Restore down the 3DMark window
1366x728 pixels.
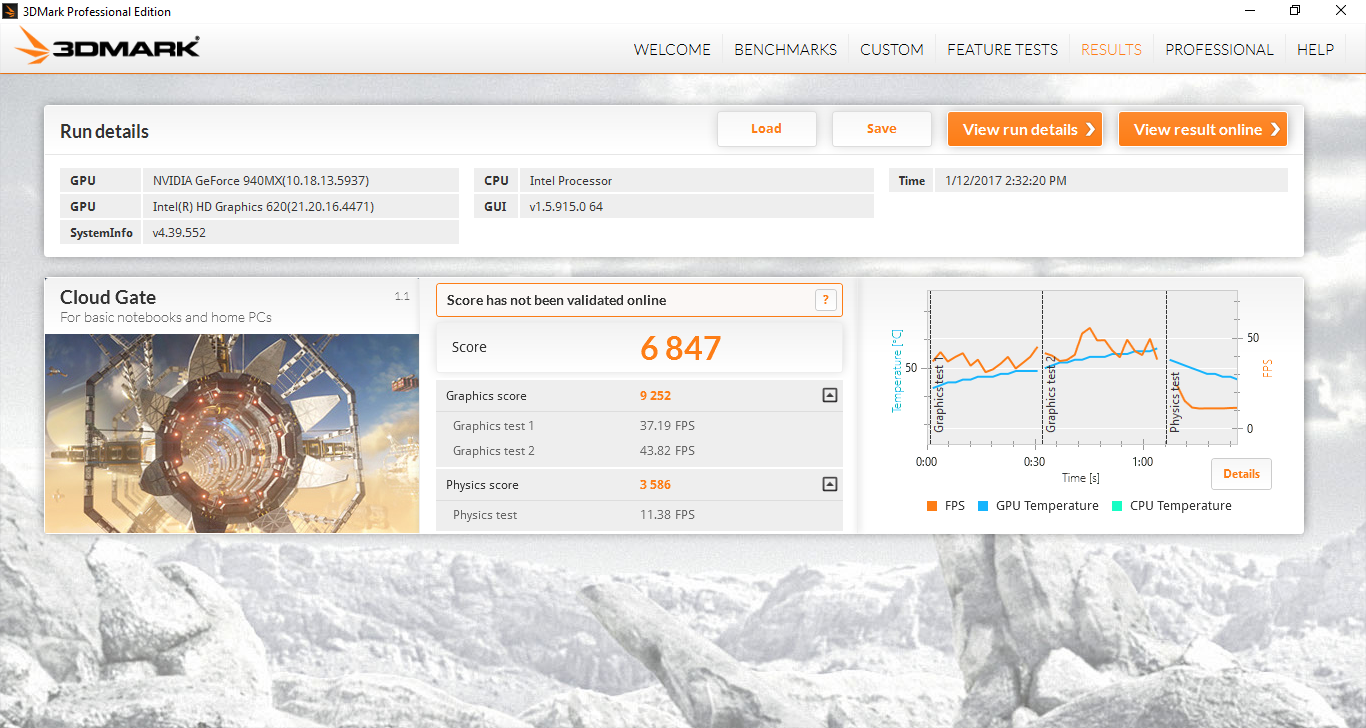pyautogui.click(x=1295, y=11)
